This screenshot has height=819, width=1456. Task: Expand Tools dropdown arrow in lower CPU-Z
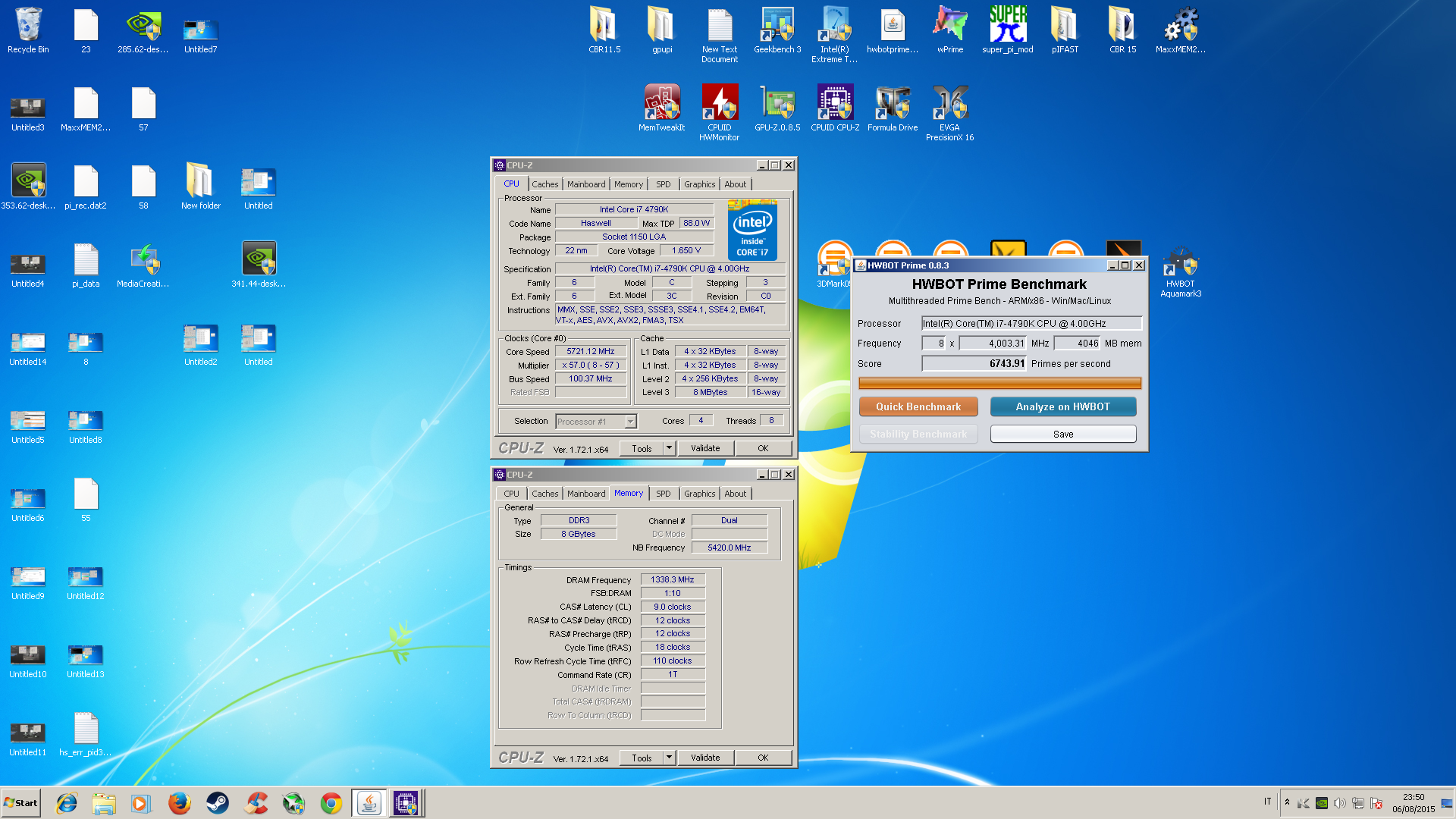tap(669, 758)
